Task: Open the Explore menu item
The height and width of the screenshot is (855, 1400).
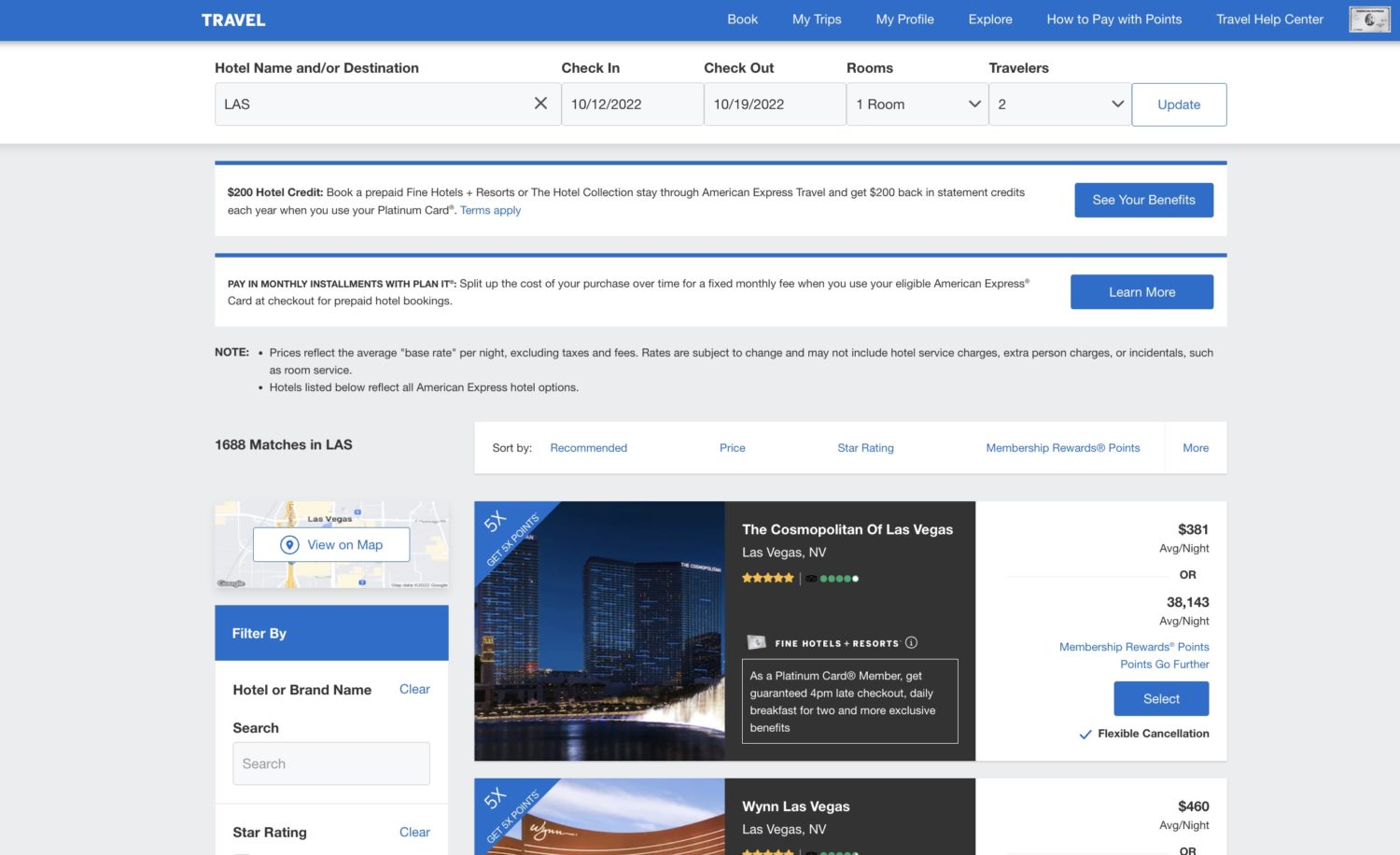Action: coord(989,19)
